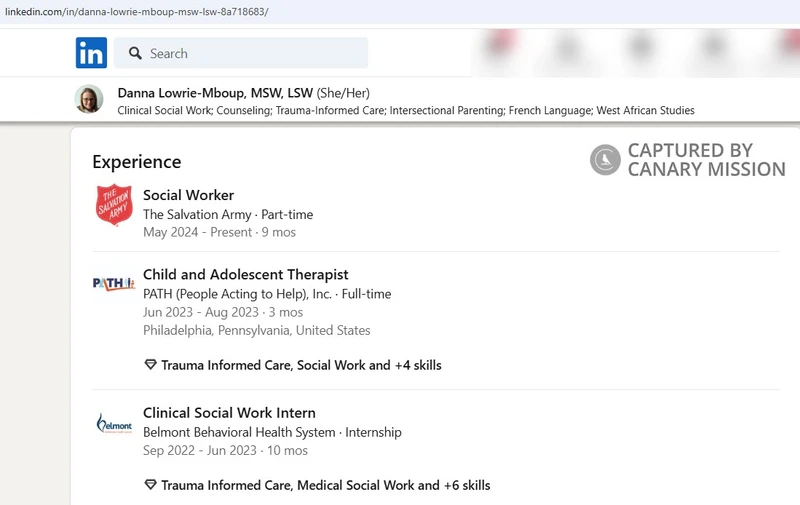
Task: Click the LinkedIn logo icon
Action: (91, 53)
